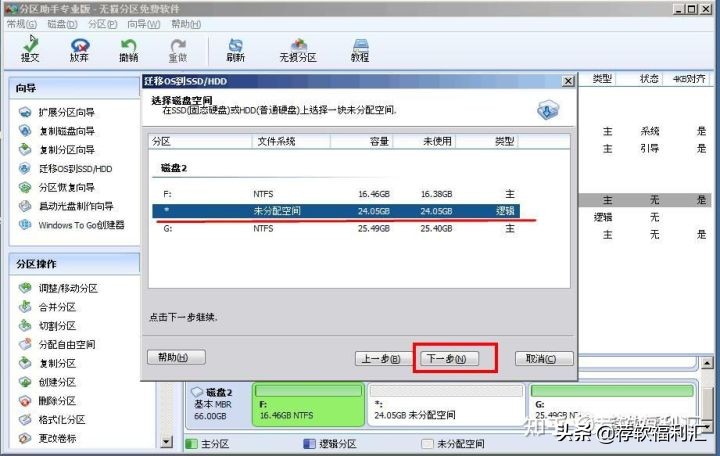Open the 教程 (tutorial) toolbar icon
Image resolution: width=720 pixels, height=456 pixels.
(x=360, y=50)
